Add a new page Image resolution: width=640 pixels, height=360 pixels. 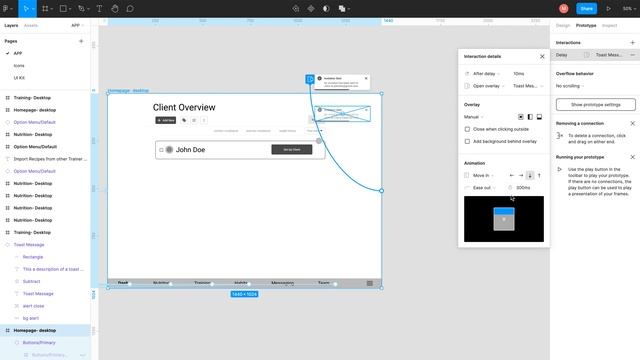[x=81, y=41]
